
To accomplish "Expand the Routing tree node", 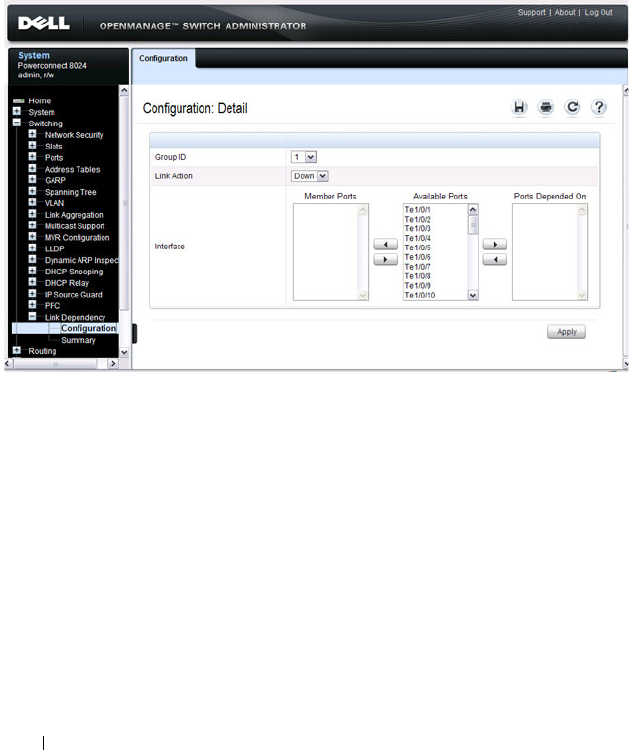I will tap(17, 351).
